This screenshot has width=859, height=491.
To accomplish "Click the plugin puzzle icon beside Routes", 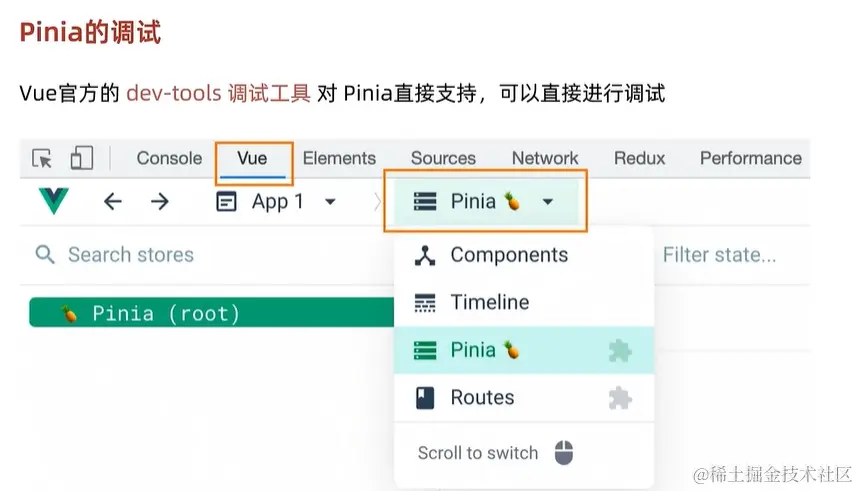I will click(x=620, y=398).
